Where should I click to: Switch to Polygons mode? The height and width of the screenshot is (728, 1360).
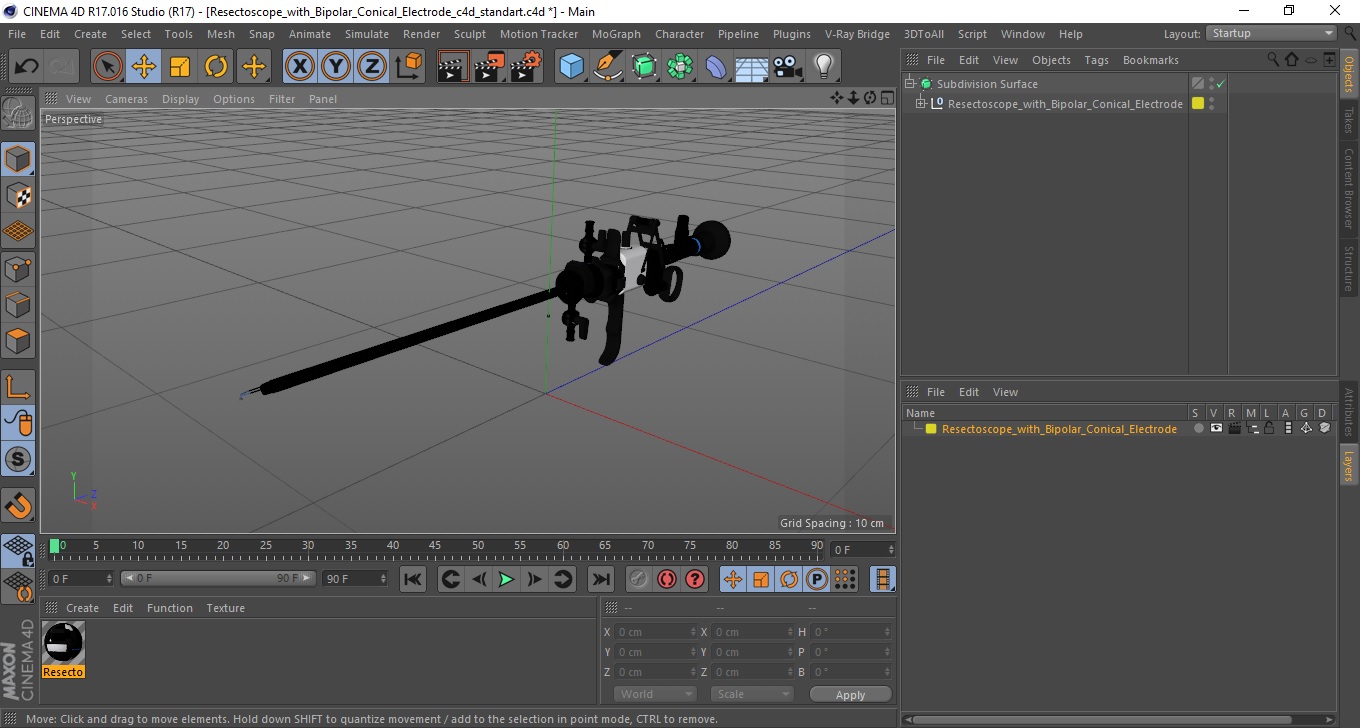(18, 340)
